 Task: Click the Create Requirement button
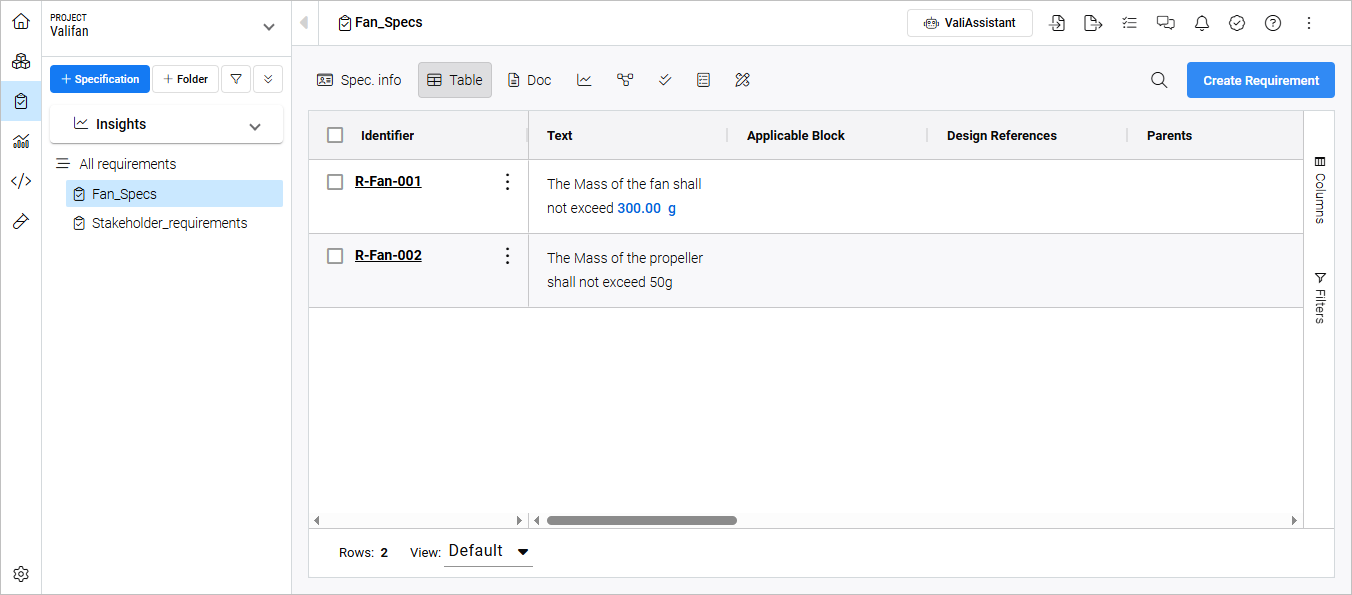pyautogui.click(x=1260, y=80)
